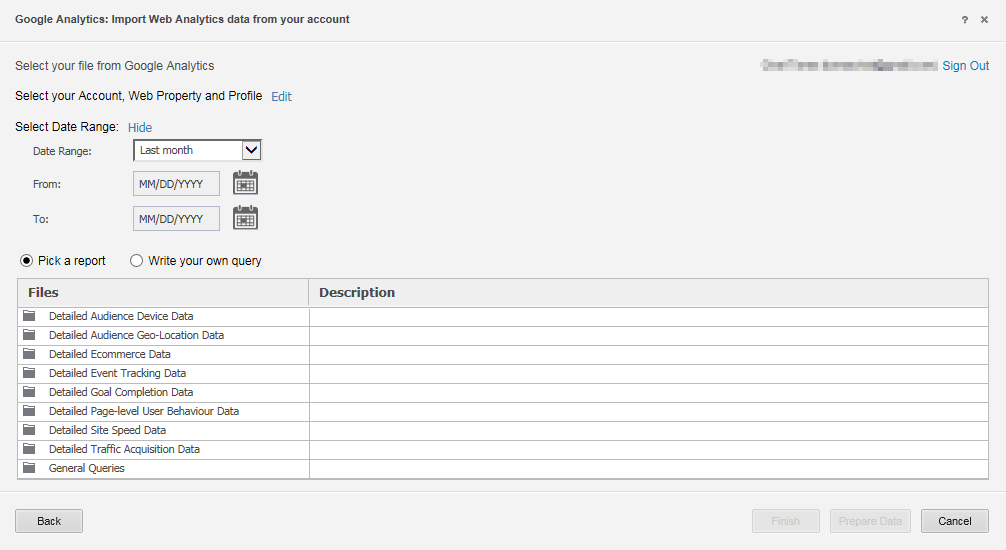Click the Sign Out link
The height and width of the screenshot is (550, 1006).
[x=965, y=66]
